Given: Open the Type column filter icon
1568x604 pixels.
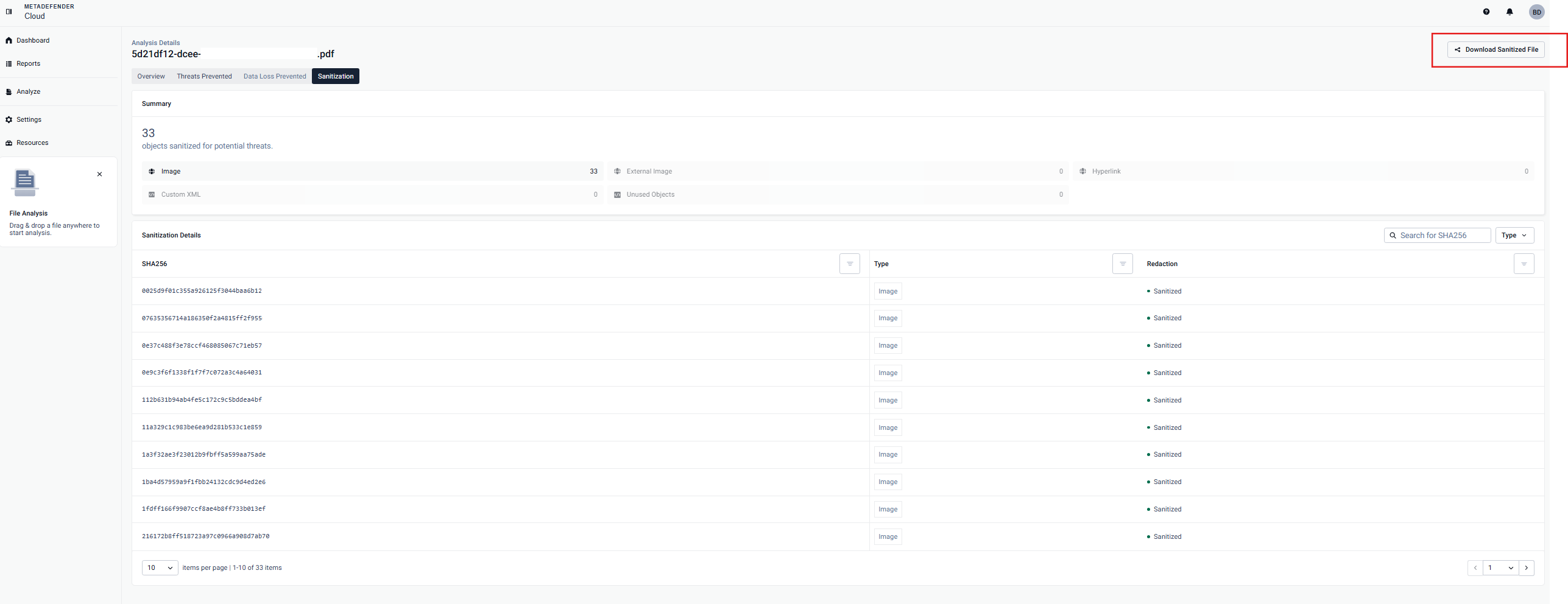Looking at the screenshot, I should [x=1122, y=264].
